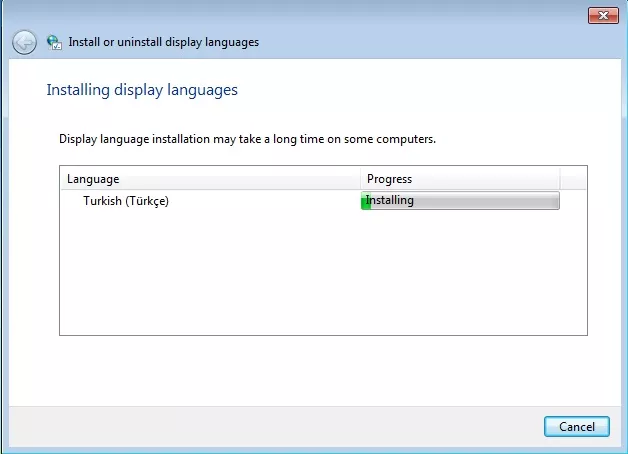This screenshot has width=628, height=454.
Task: Sort by the Language column header
Action: point(210,179)
